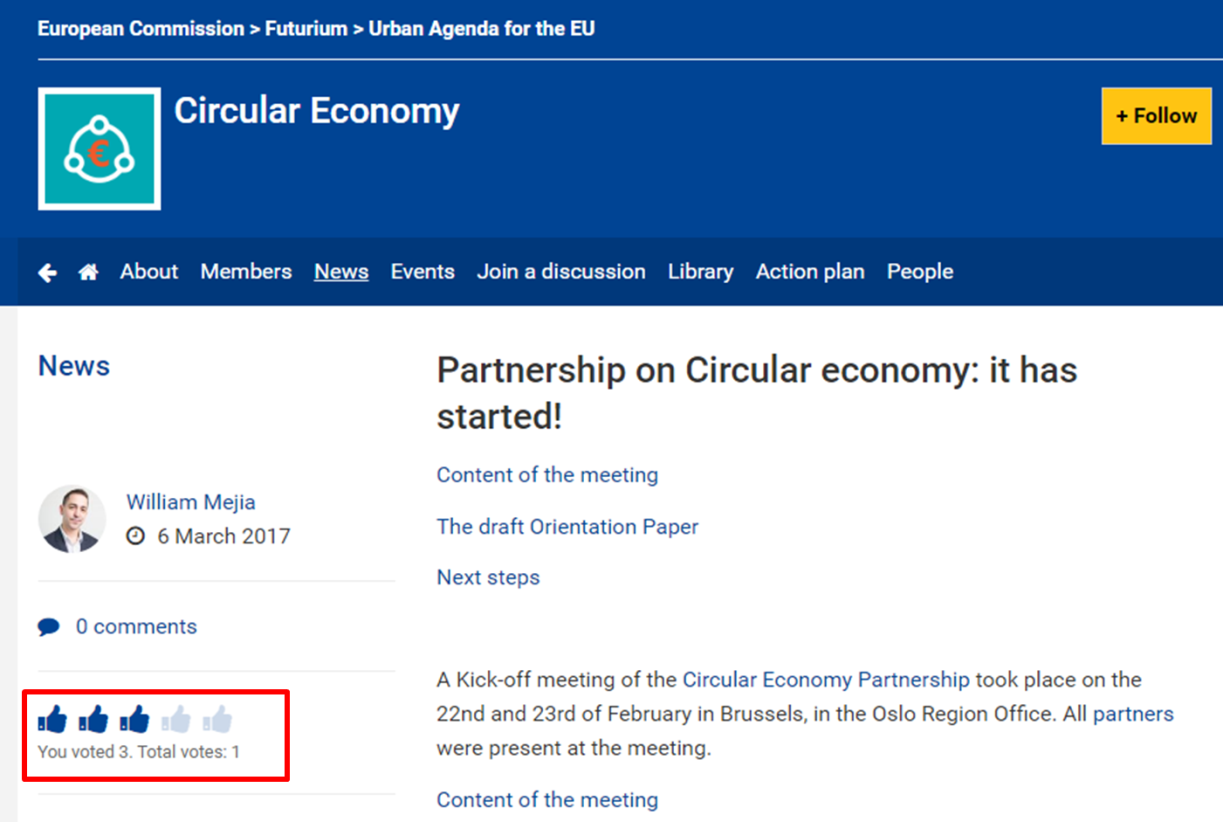1223x822 pixels.
Task: Open the Library menu item
Action: (700, 272)
